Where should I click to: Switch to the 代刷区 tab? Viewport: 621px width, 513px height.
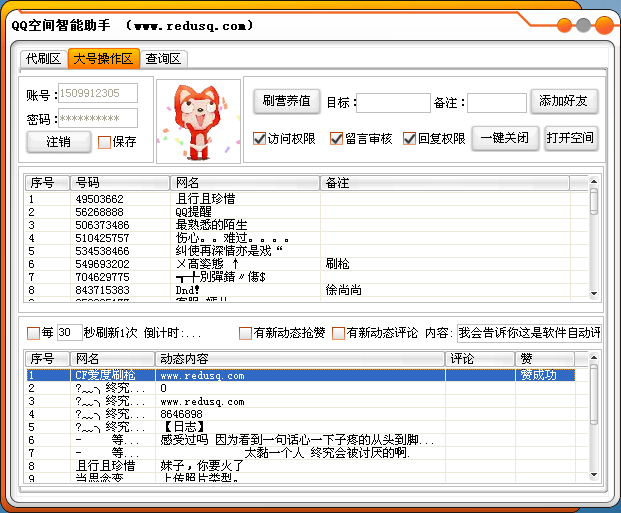click(x=43, y=59)
